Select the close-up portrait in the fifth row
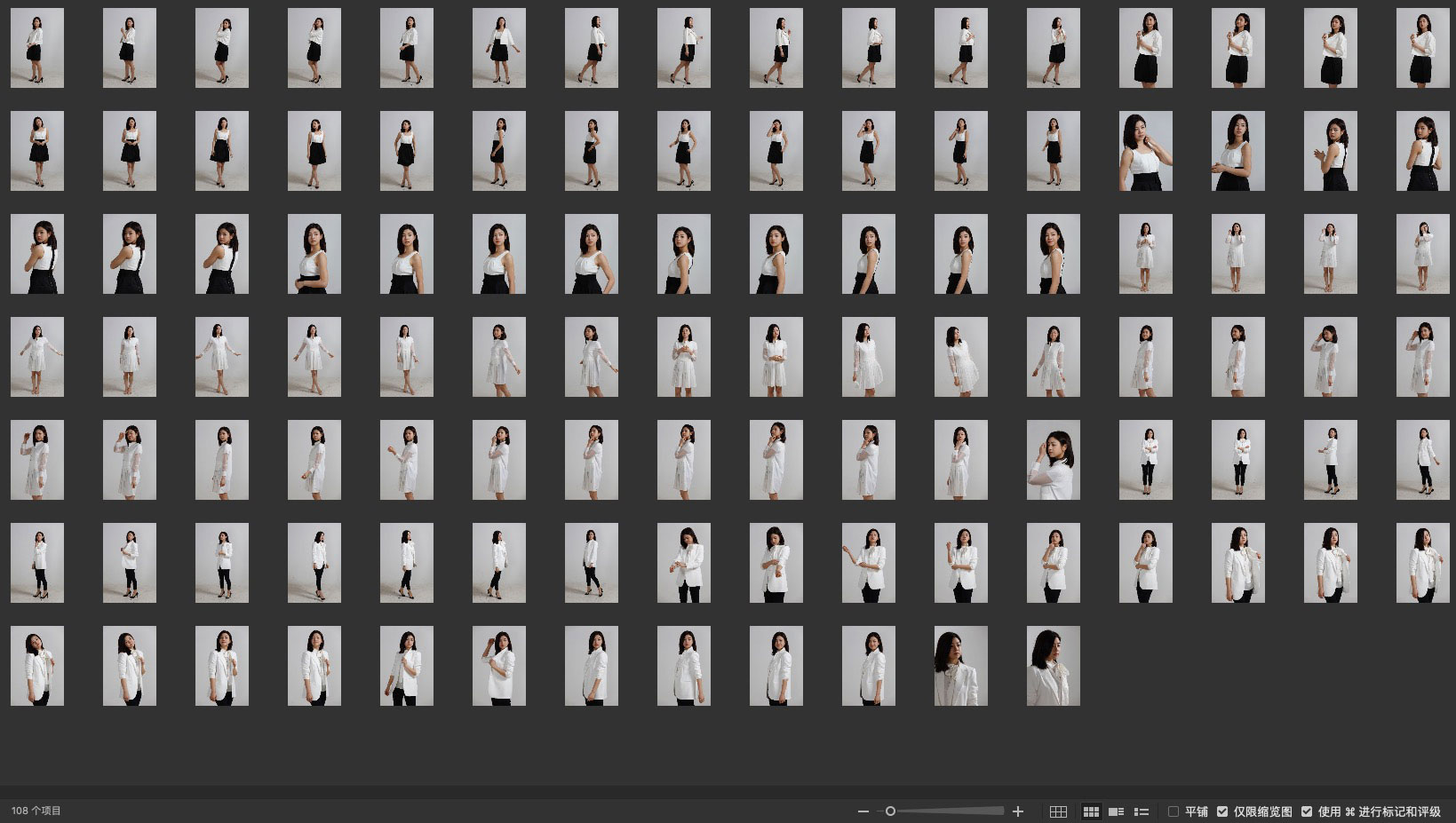This screenshot has height=823, width=1456. click(1054, 460)
